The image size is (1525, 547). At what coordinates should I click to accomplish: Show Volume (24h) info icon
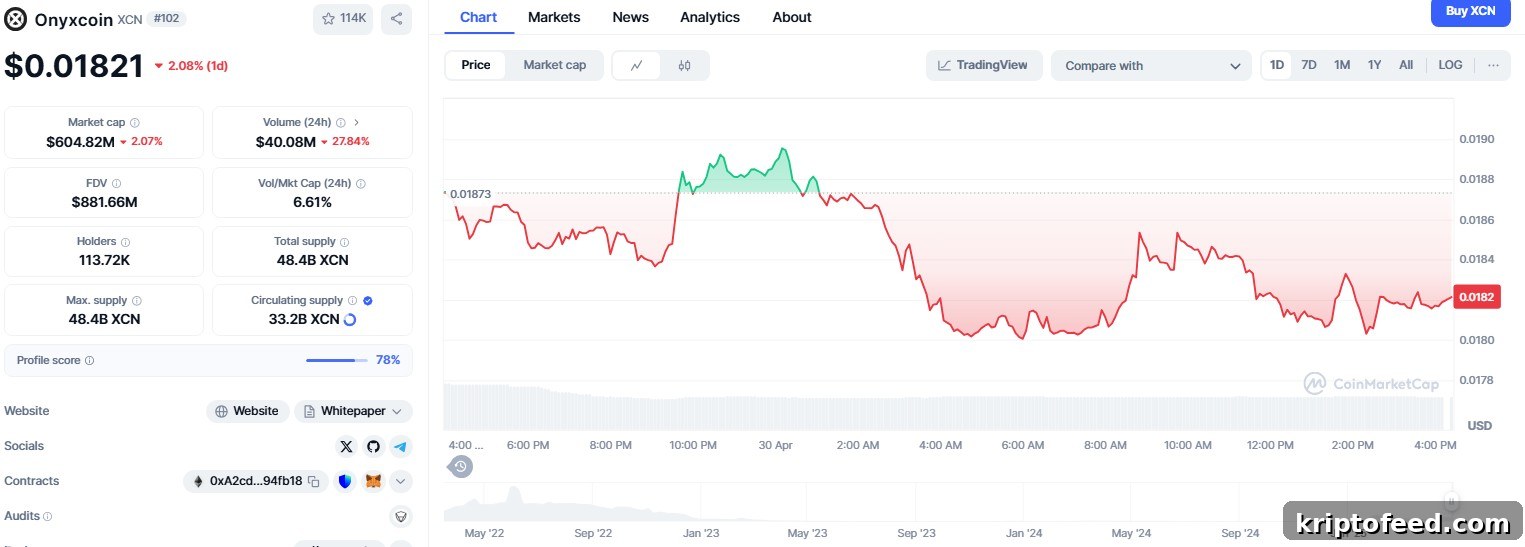pyautogui.click(x=340, y=122)
